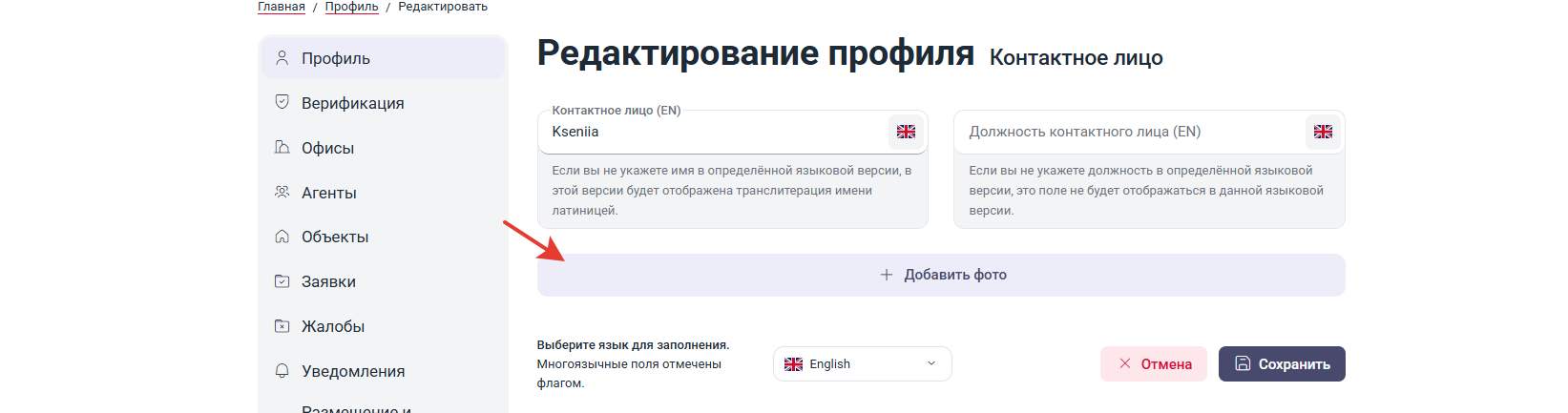Follow the Профиль breadcrumb link
Viewport: 1568px width, 413px height.
click(351, 7)
